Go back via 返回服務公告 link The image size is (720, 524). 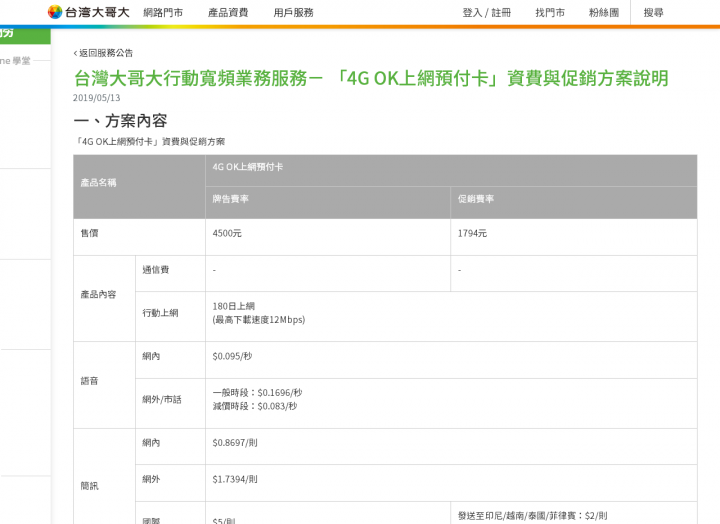click(x=103, y=53)
